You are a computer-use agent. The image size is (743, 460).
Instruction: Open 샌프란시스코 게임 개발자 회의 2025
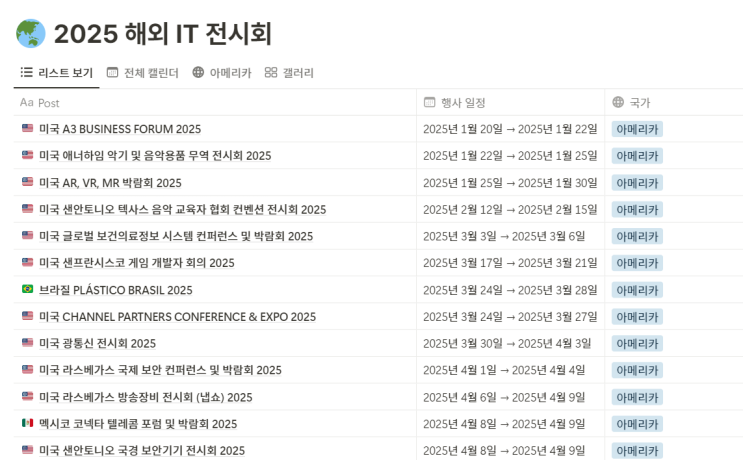[136, 263]
